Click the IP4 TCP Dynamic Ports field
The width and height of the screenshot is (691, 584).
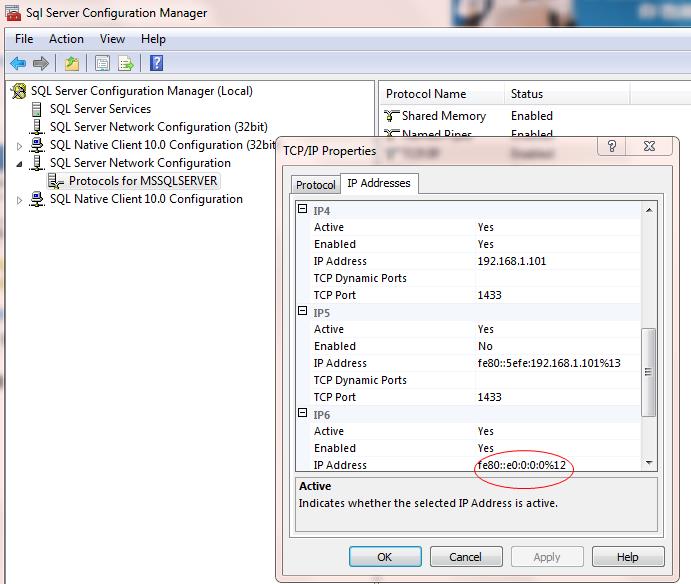coord(558,278)
